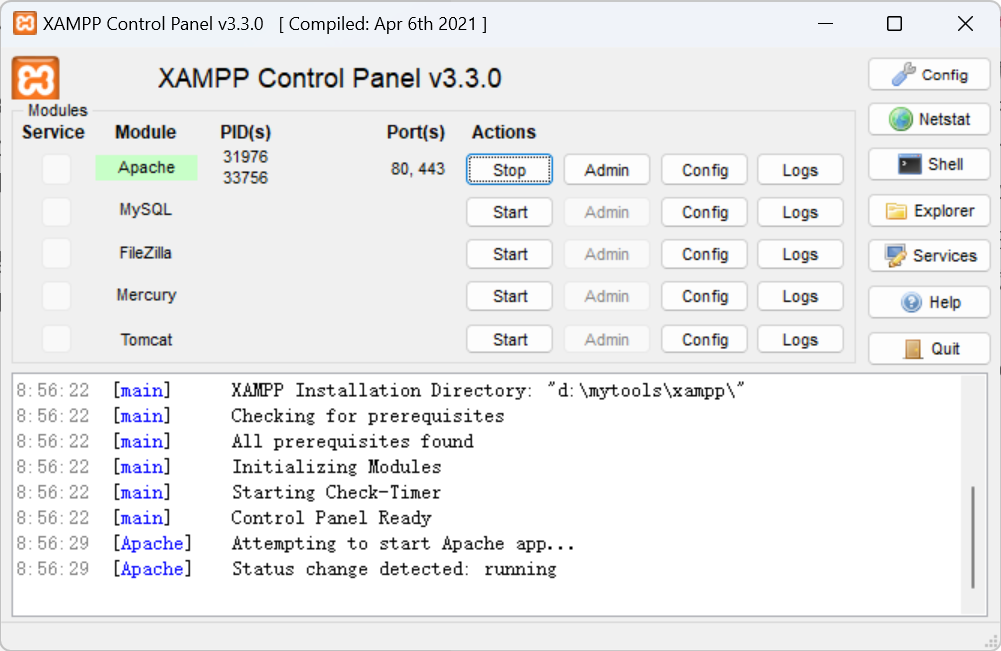Stop the Apache module
The width and height of the screenshot is (1001, 651).
tap(509, 170)
